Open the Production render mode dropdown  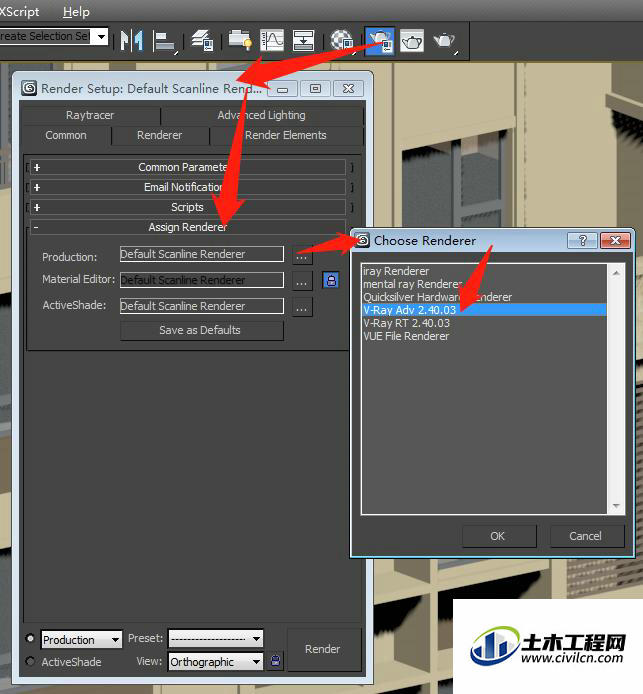81,640
